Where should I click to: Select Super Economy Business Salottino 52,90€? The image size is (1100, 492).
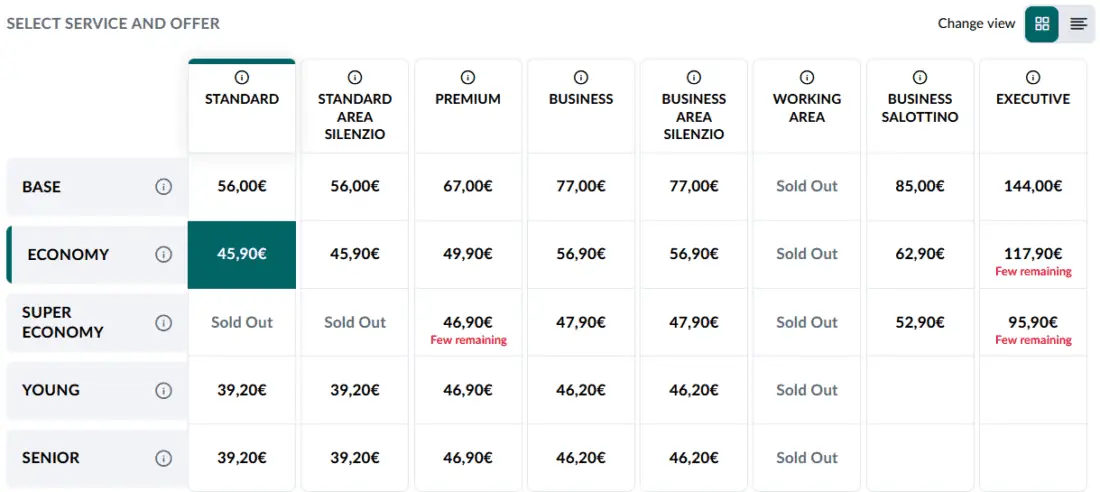click(x=920, y=322)
